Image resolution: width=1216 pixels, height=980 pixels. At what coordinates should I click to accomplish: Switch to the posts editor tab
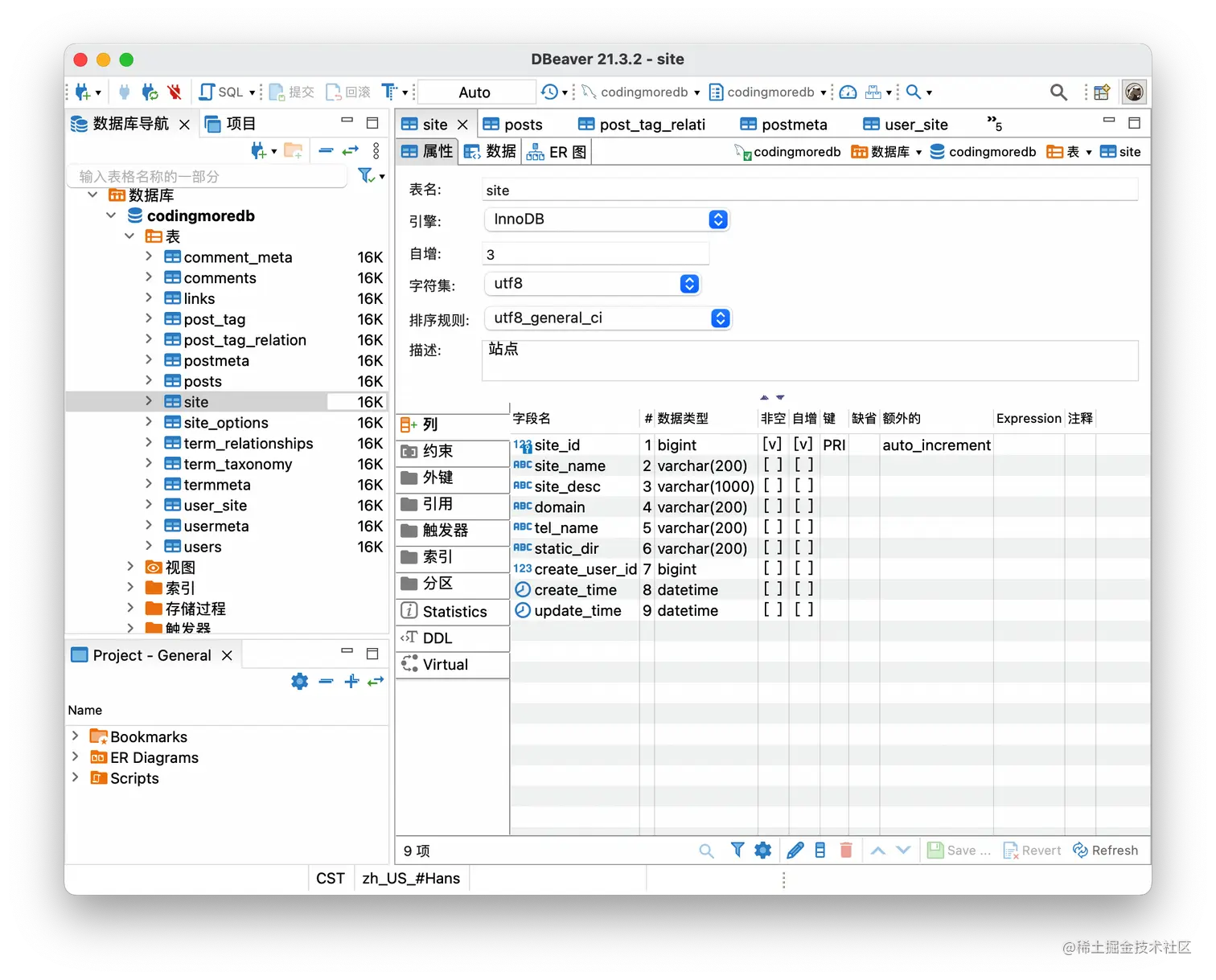click(513, 125)
